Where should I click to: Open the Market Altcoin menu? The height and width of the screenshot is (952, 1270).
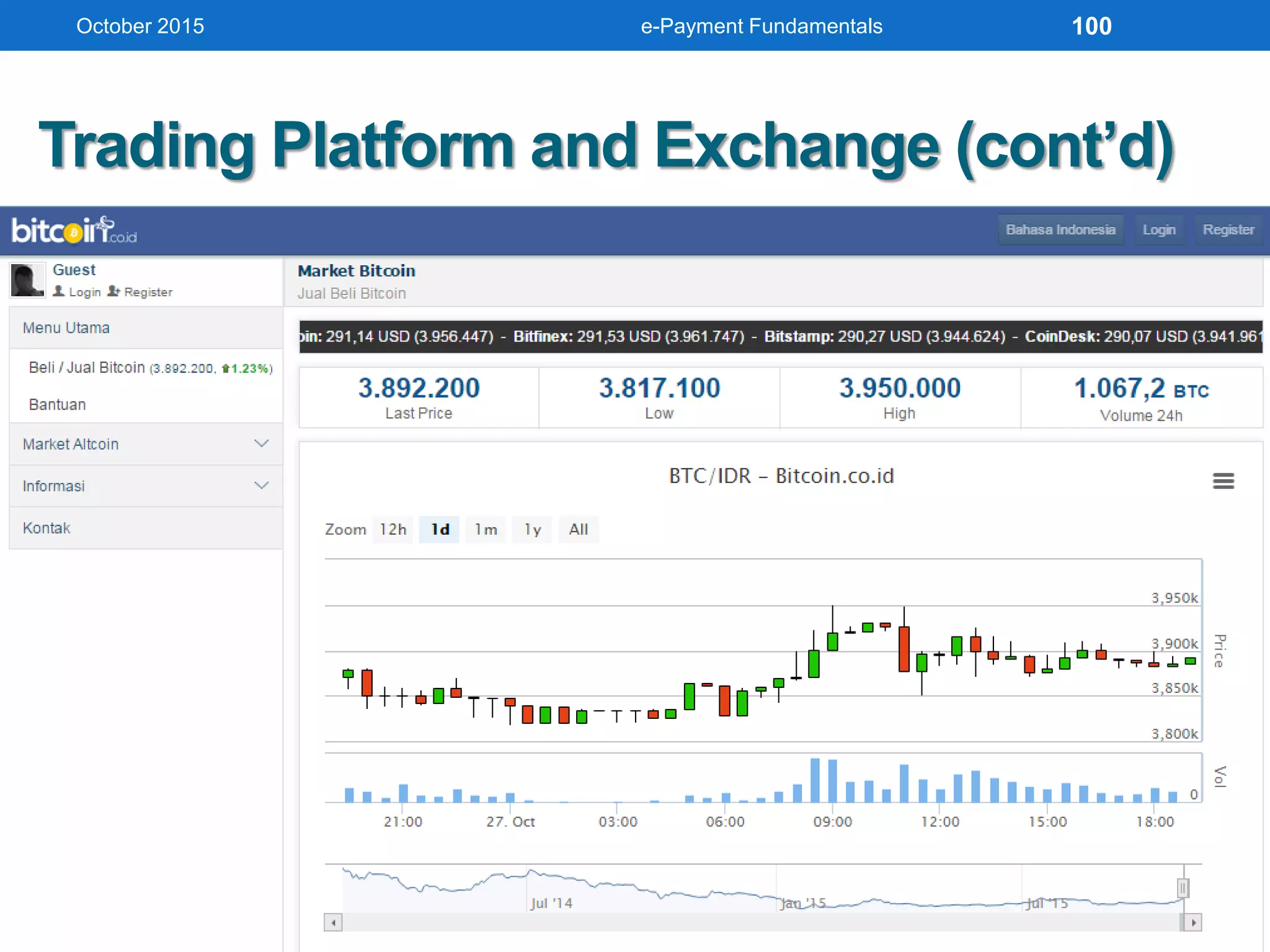pos(146,444)
